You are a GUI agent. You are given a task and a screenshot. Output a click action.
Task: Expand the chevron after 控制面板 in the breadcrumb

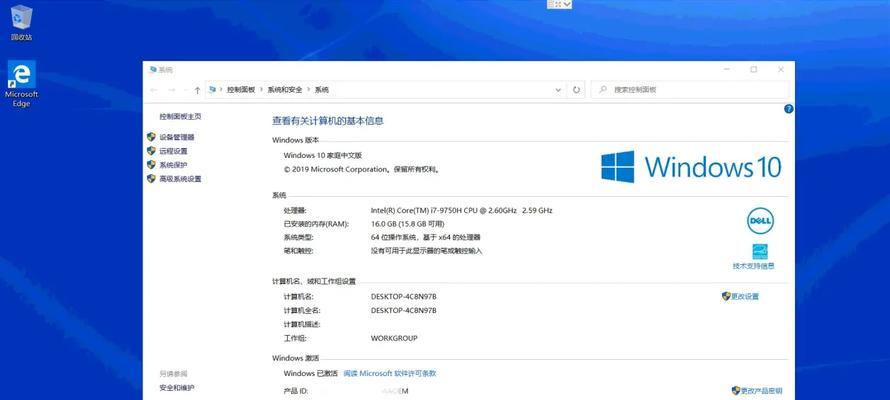(261, 90)
